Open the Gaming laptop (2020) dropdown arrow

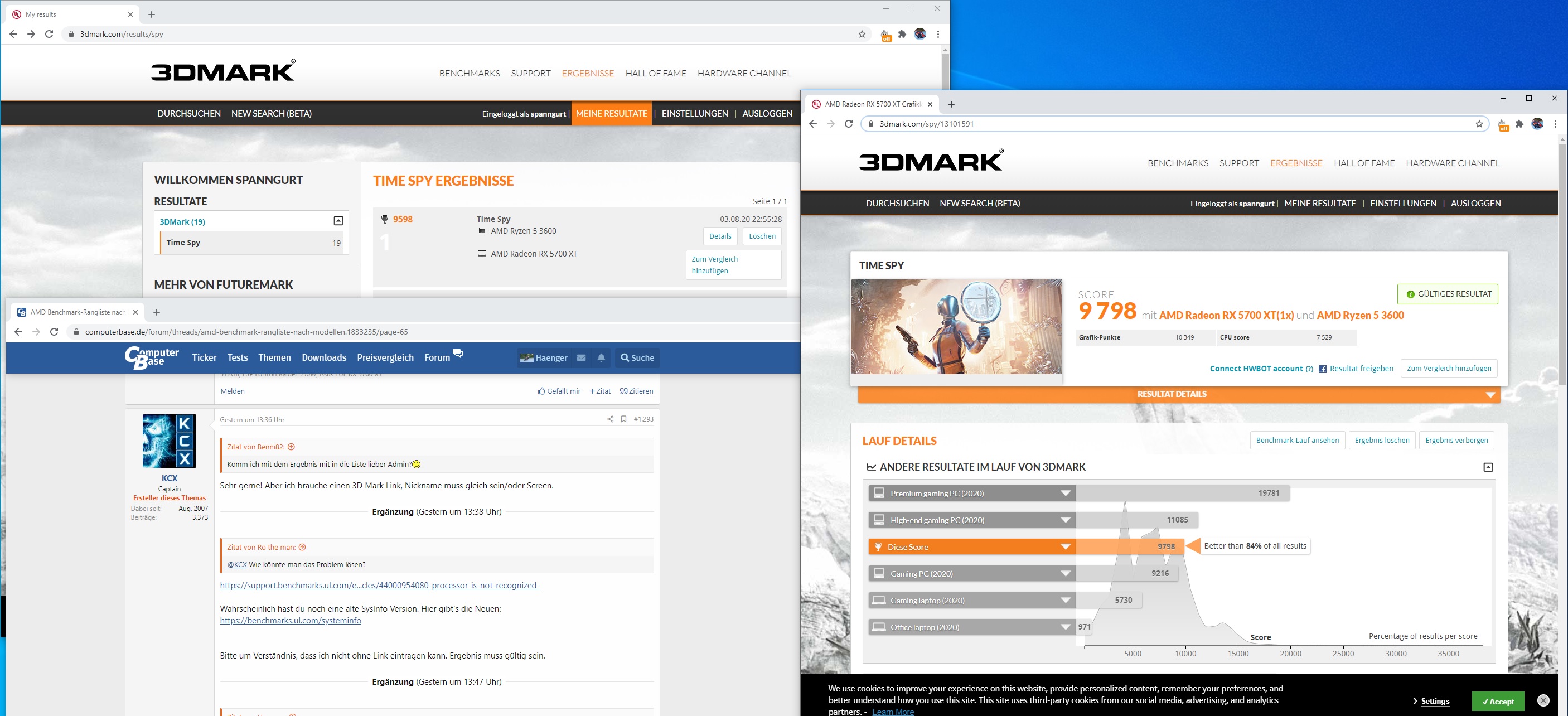tap(1065, 601)
